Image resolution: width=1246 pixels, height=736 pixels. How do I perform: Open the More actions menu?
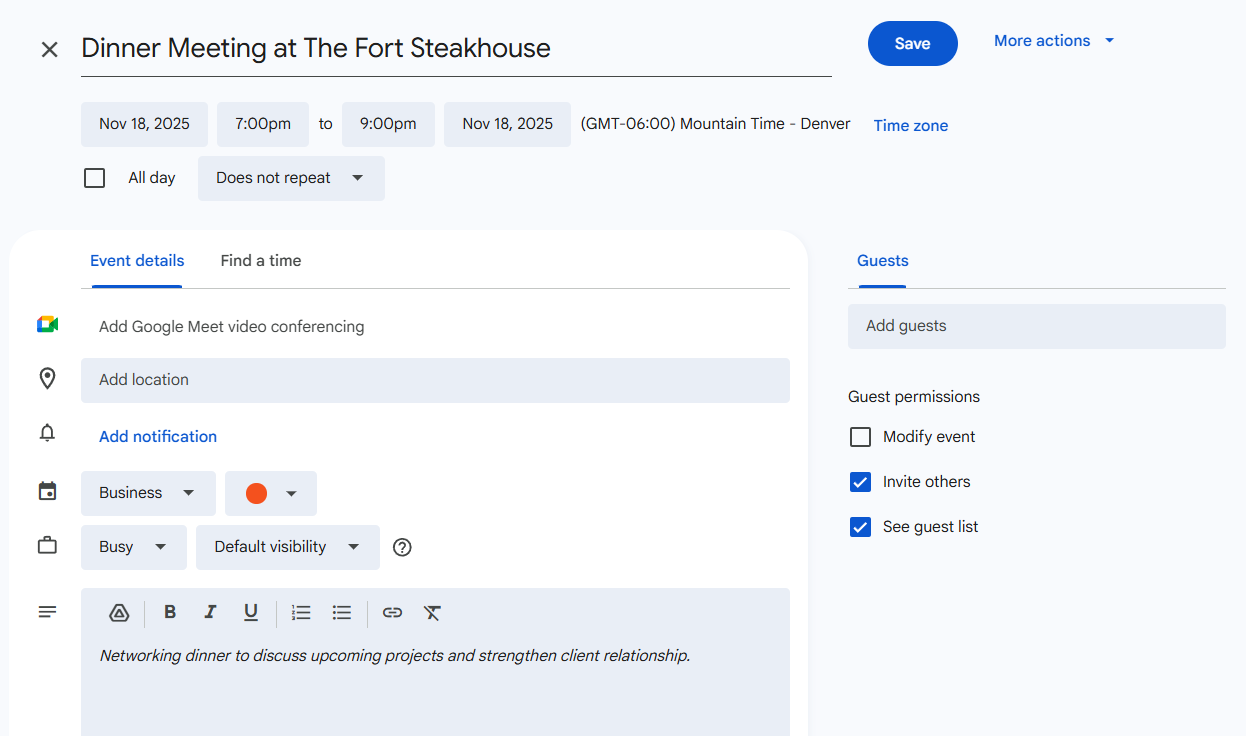click(1053, 41)
